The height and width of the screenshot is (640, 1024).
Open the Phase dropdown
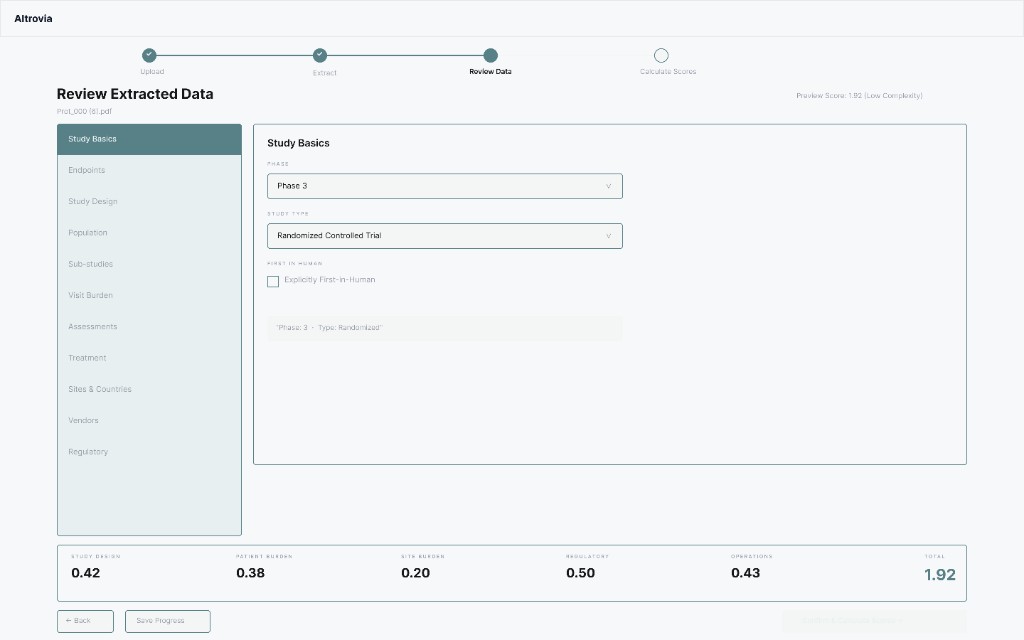tap(444, 185)
